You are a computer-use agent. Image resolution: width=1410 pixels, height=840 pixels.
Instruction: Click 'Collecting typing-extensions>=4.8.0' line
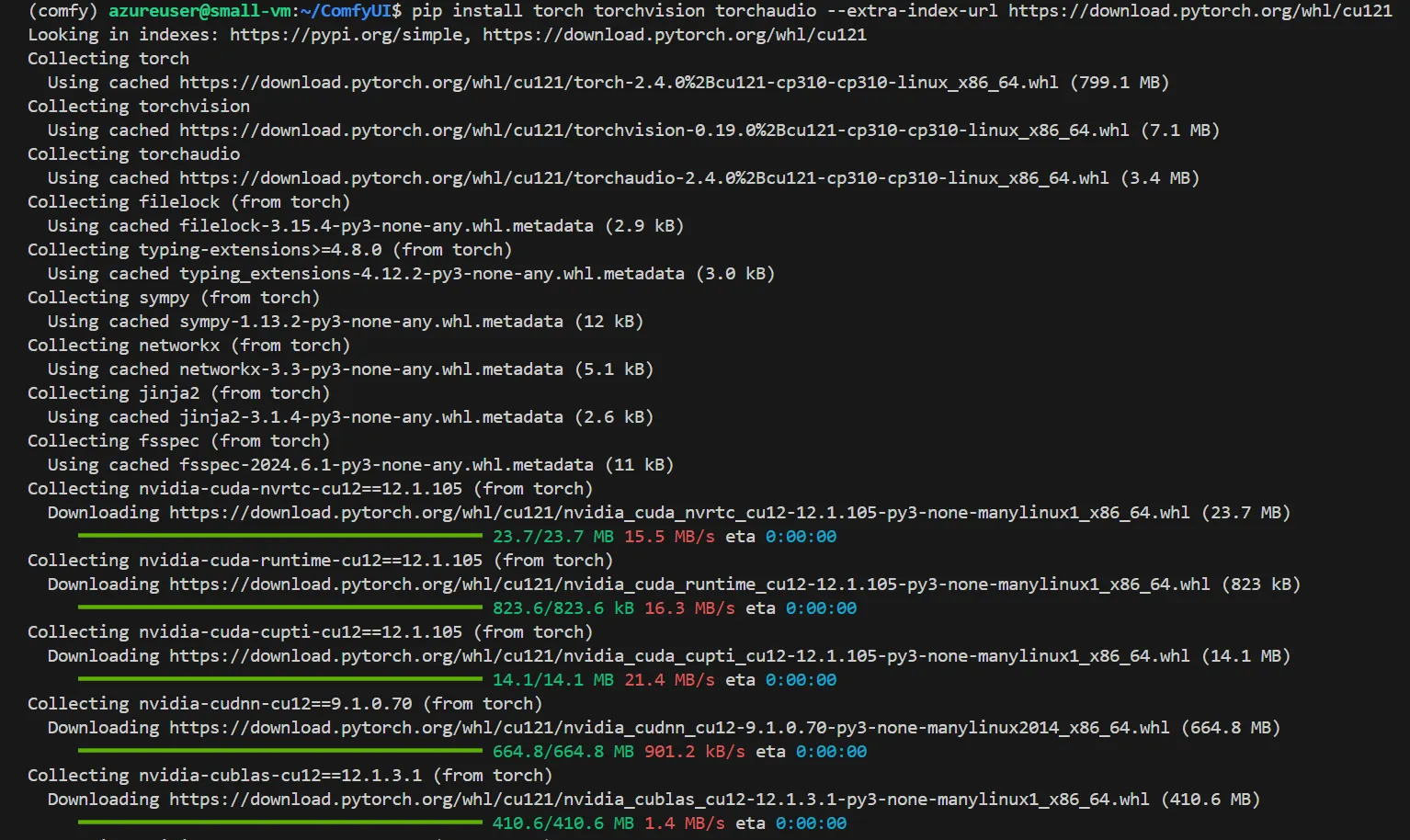(x=270, y=250)
